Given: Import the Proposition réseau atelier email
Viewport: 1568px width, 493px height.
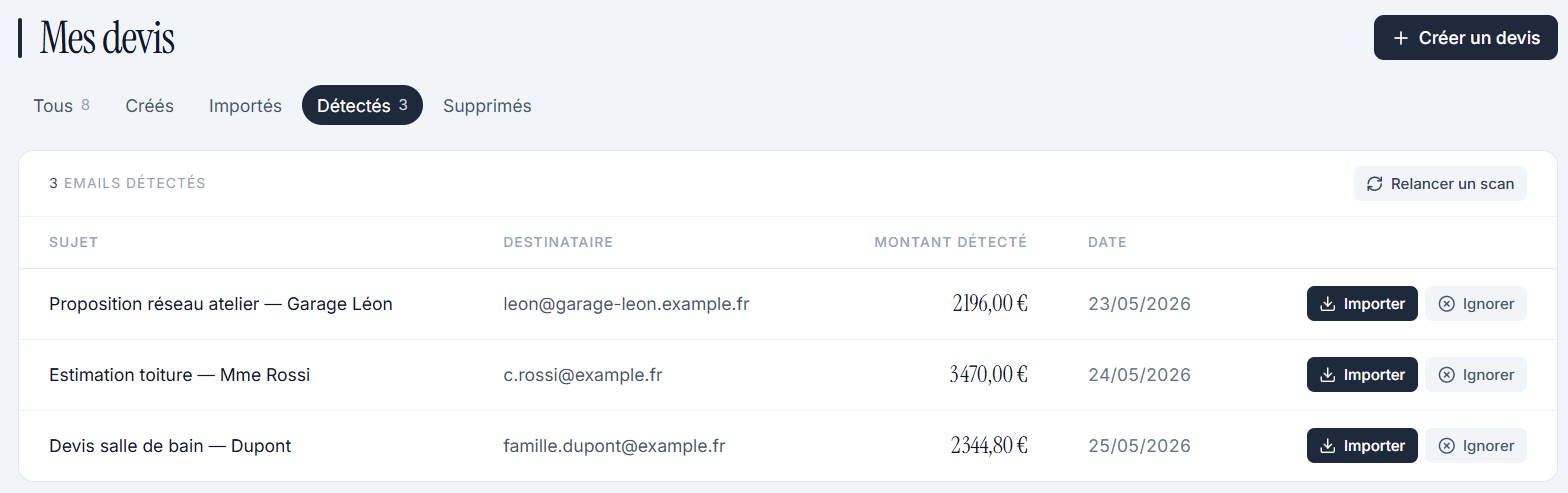Looking at the screenshot, I should point(1362,304).
